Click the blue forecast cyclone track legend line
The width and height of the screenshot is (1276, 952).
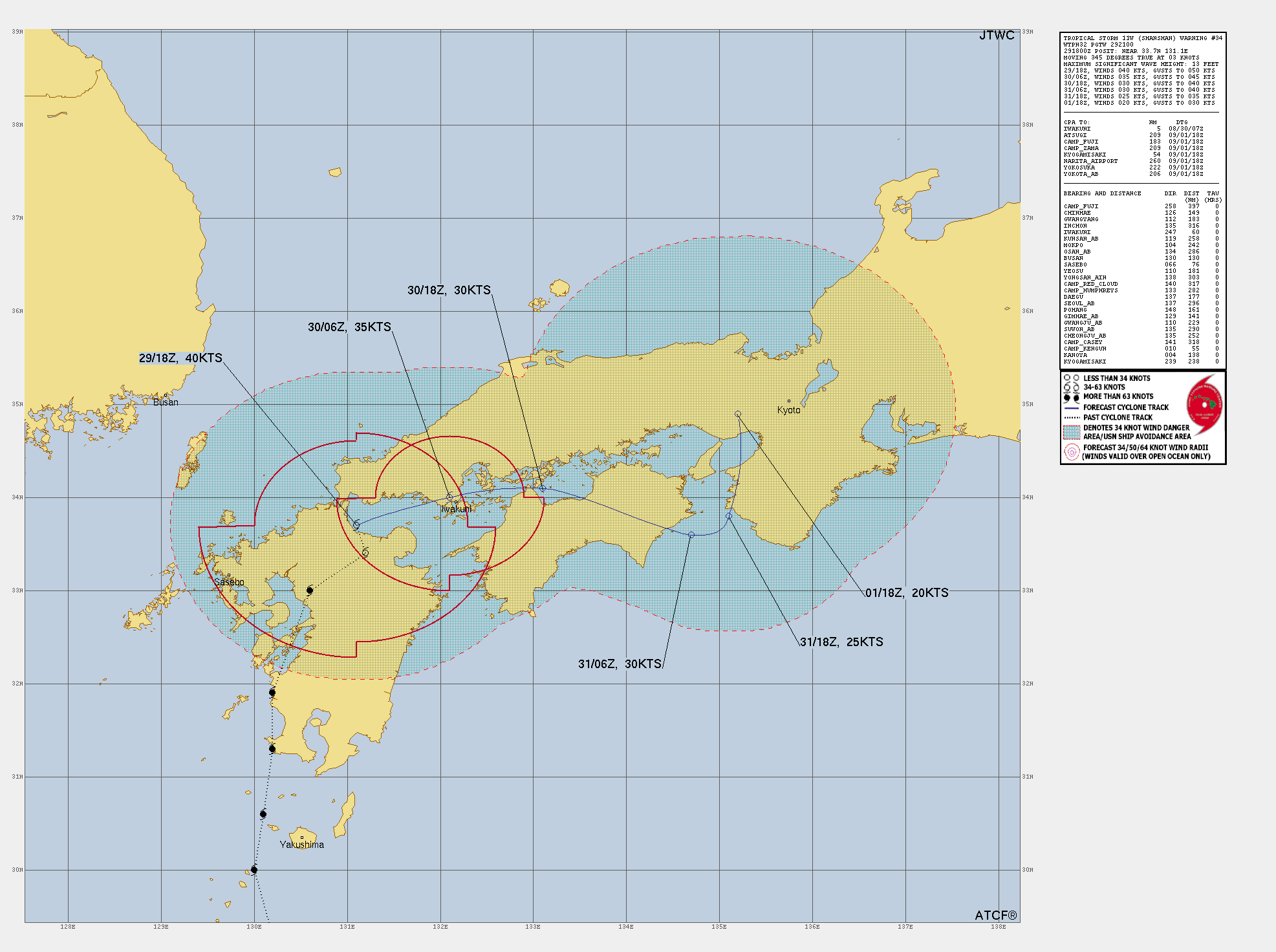[x=1072, y=408]
